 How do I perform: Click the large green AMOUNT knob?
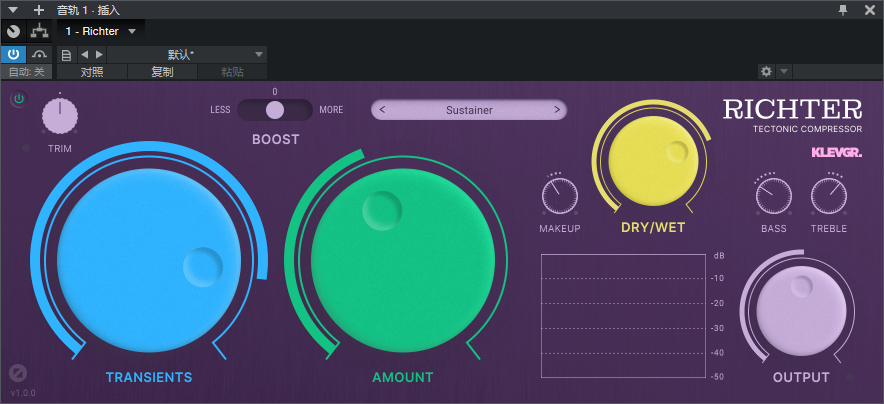[403, 260]
